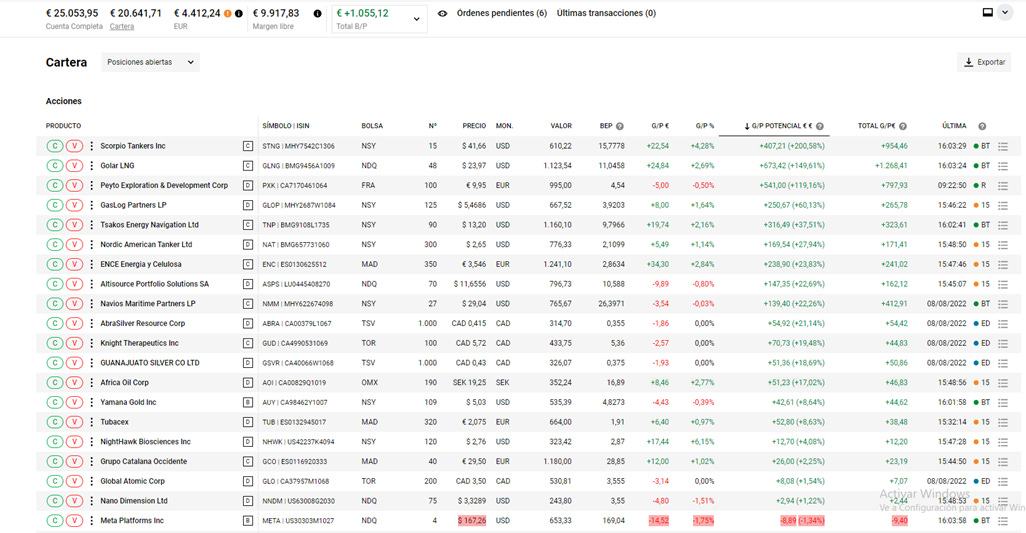Click sell (V) button for Scorpio Tankers Inc
Image resolution: width=1026 pixels, height=533 pixels.
click(x=75, y=146)
